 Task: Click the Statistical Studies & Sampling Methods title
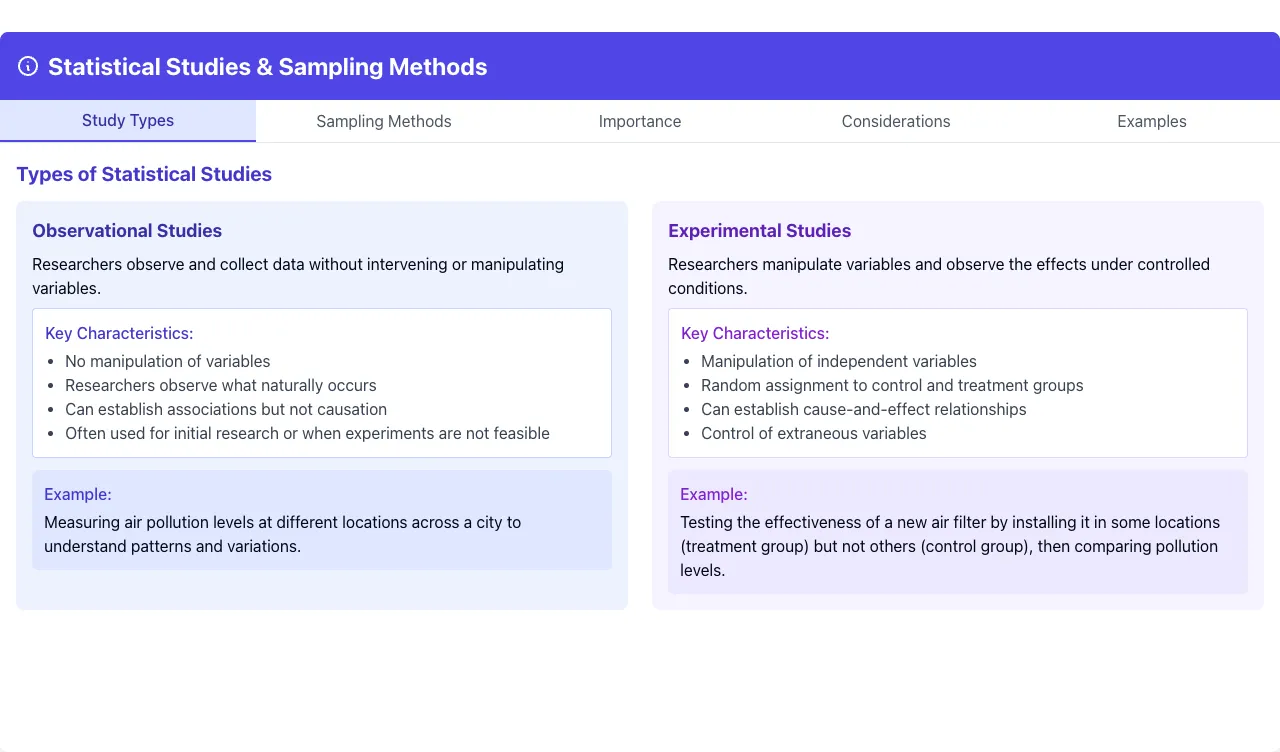268,67
